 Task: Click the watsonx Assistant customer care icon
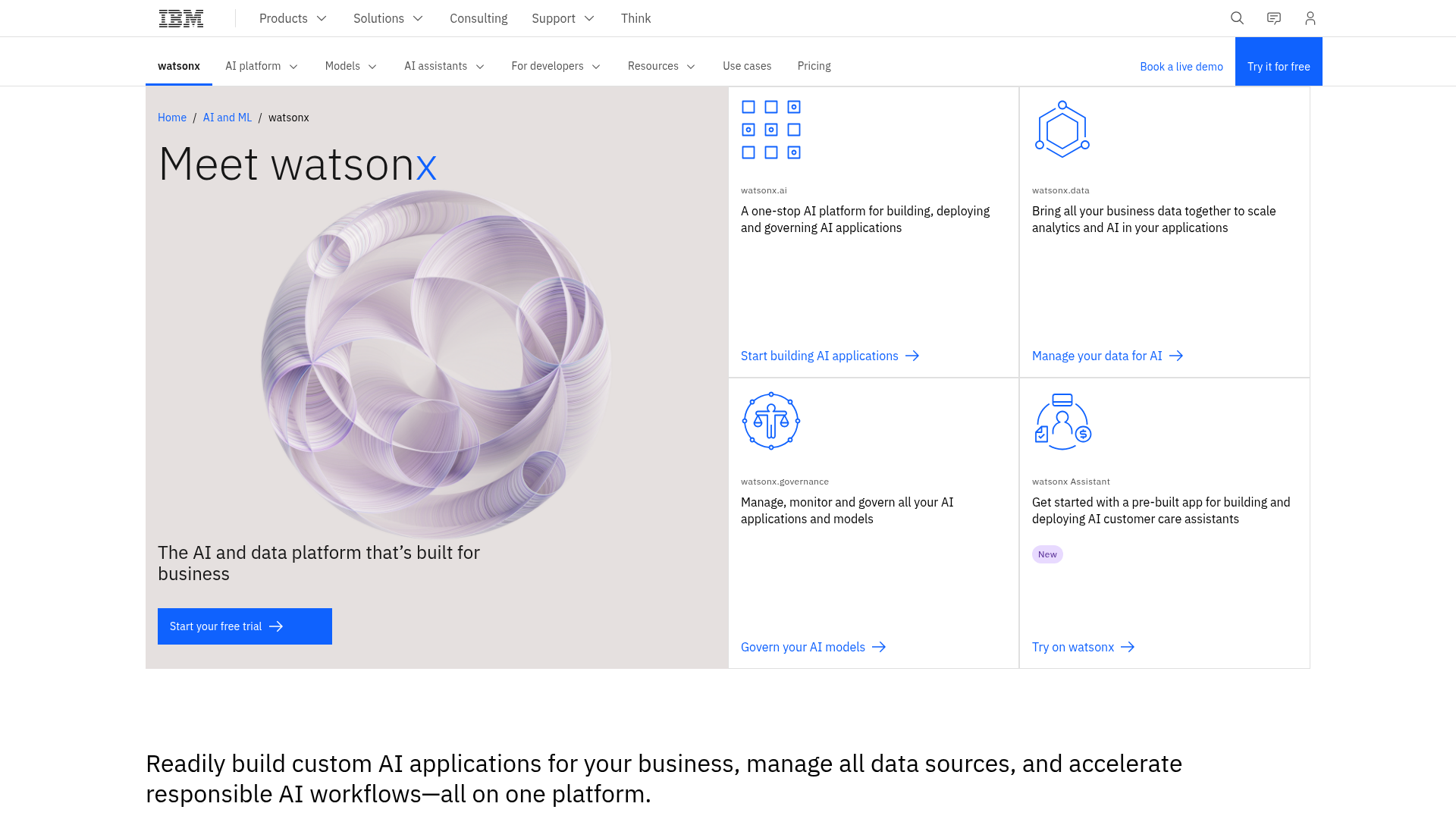(x=1062, y=421)
